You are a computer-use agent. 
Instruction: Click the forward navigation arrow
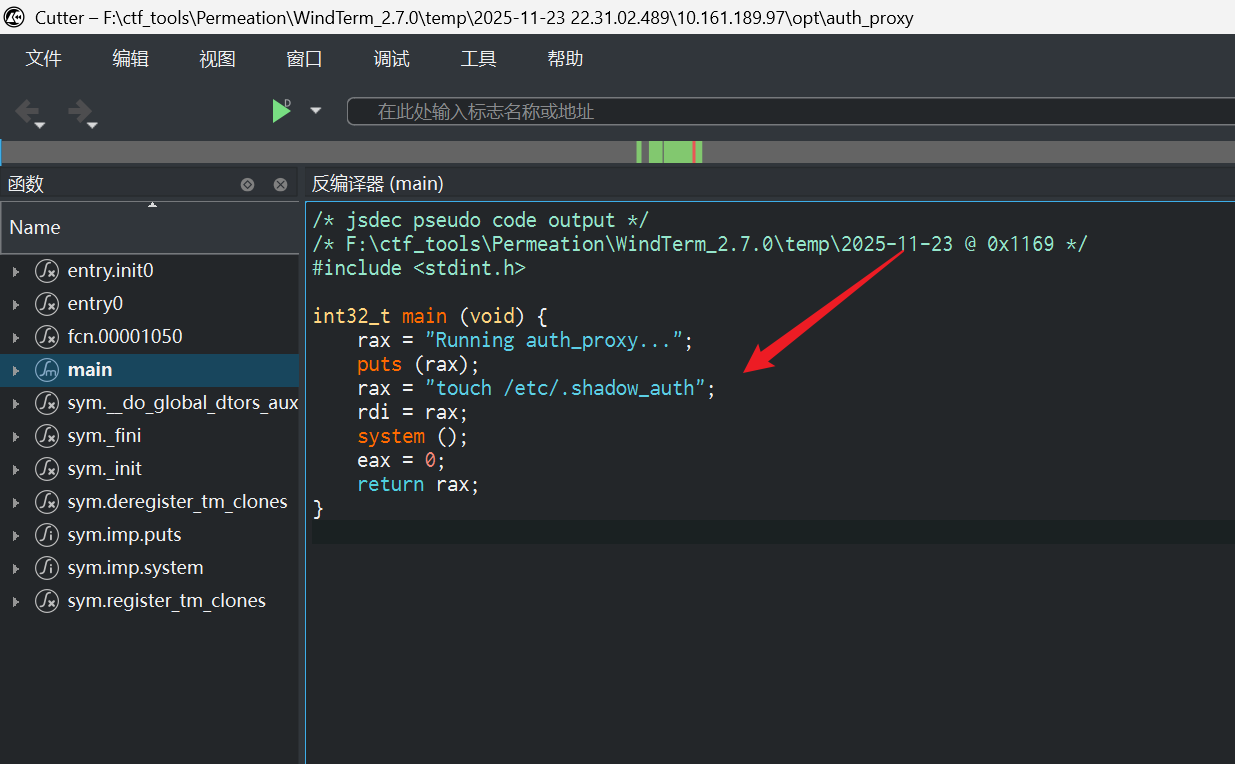[79, 111]
